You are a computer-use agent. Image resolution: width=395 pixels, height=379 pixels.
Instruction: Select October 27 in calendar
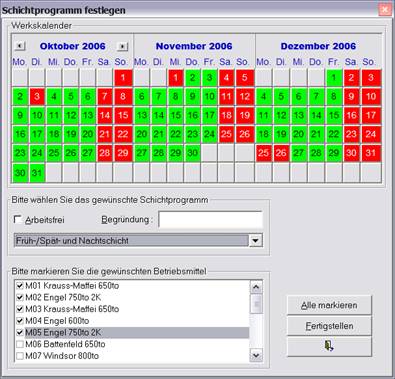point(88,153)
